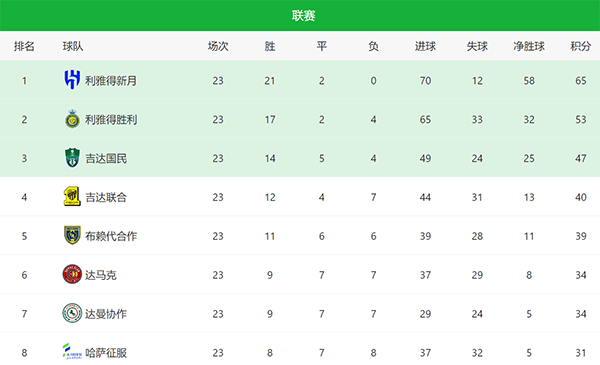Click the 排名 column header
This screenshot has width=600, height=365.
(24, 46)
